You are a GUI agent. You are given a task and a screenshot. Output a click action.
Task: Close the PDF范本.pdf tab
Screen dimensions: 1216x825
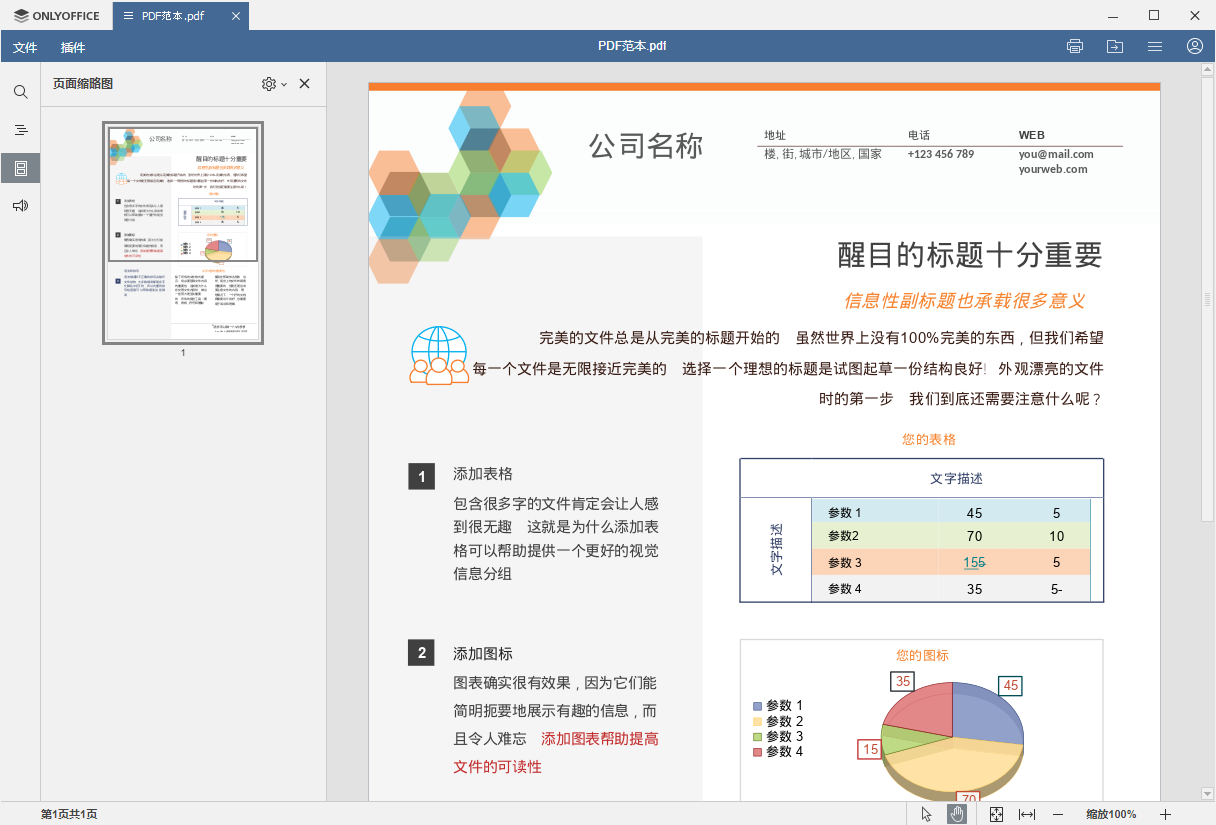(x=234, y=16)
